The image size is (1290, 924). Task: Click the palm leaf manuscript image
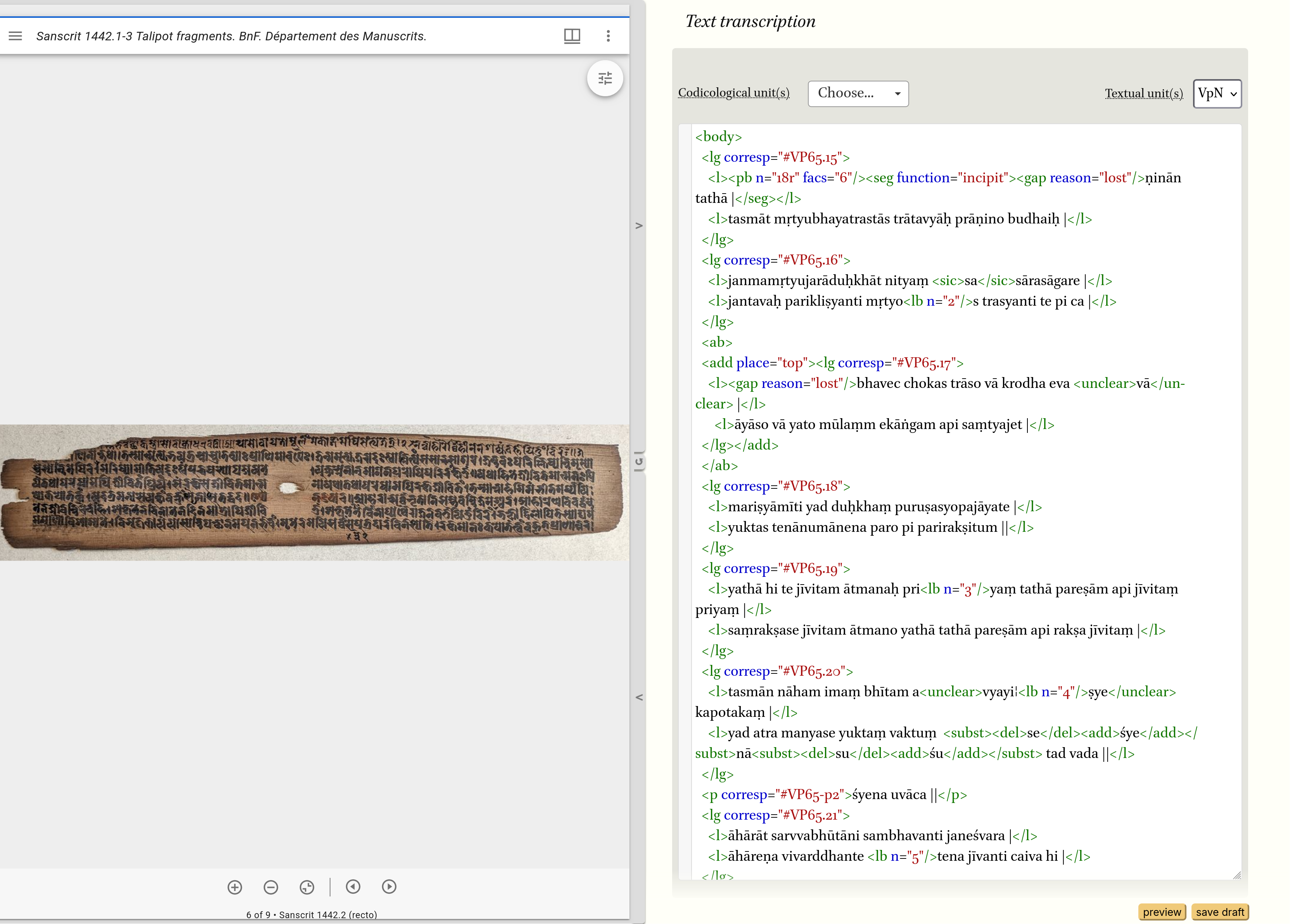pos(313,492)
